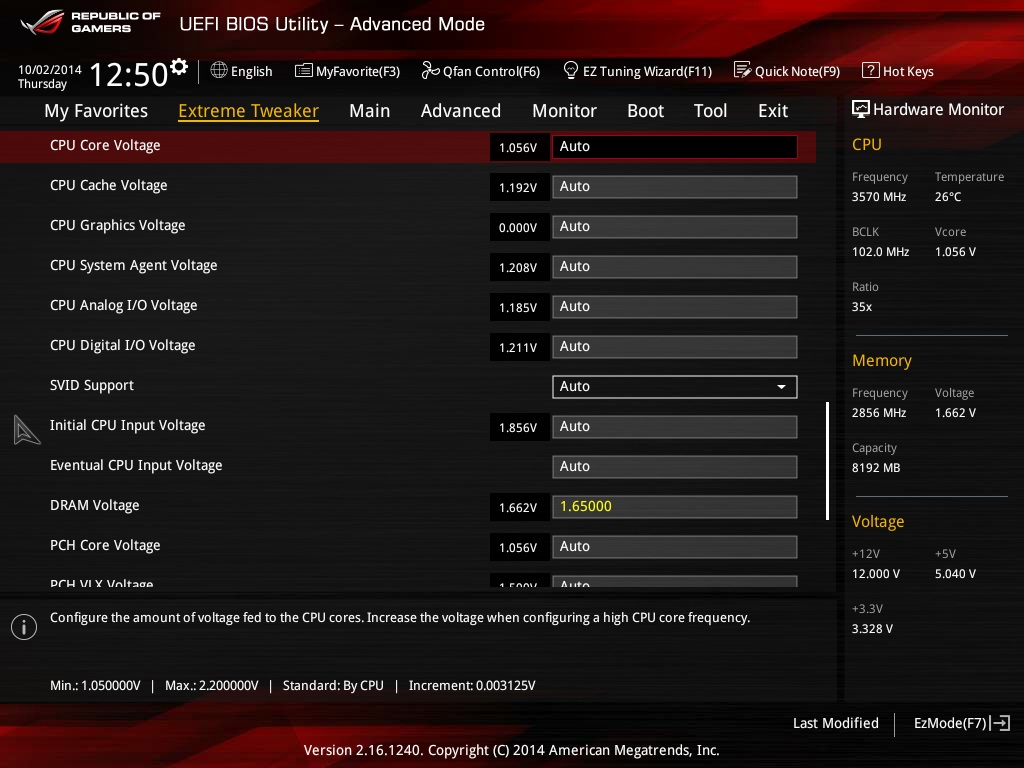Click the EzMode(F7) button label
Screen dimensions: 1024x768
pos(950,723)
